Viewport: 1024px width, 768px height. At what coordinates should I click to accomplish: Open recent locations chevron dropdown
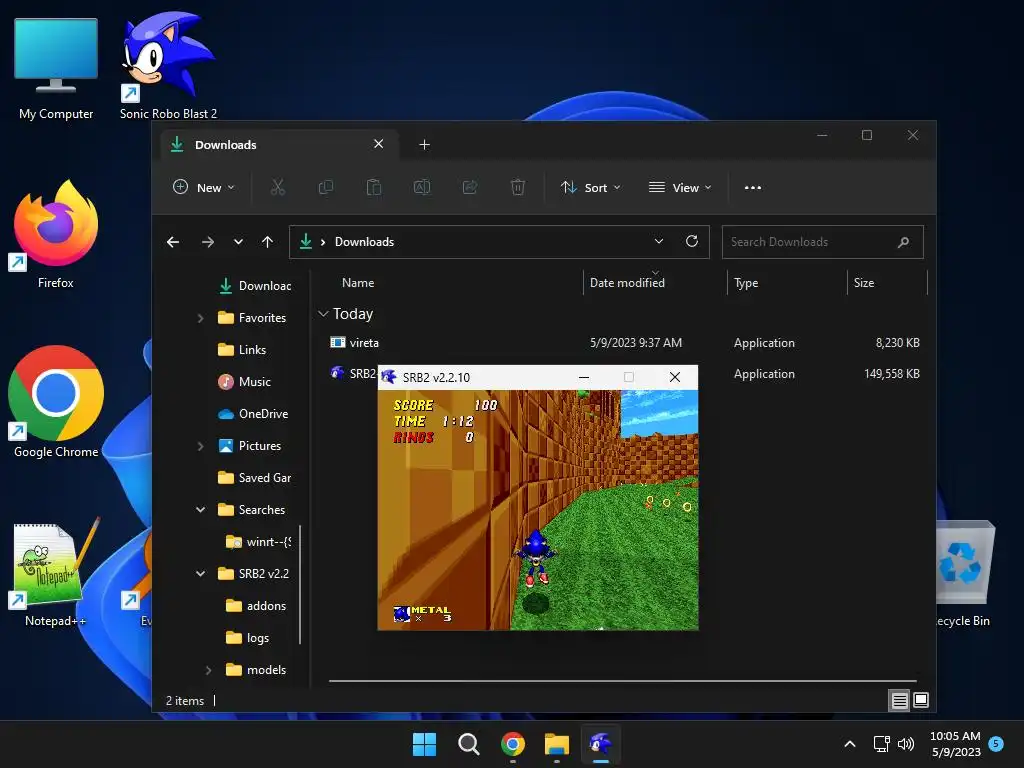point(238,242)
